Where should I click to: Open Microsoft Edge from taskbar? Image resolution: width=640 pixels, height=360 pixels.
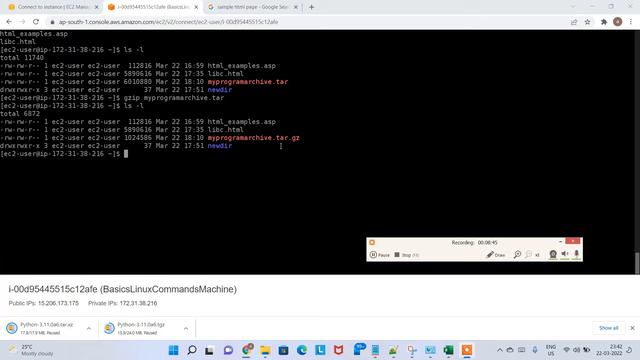click(302, 350)
